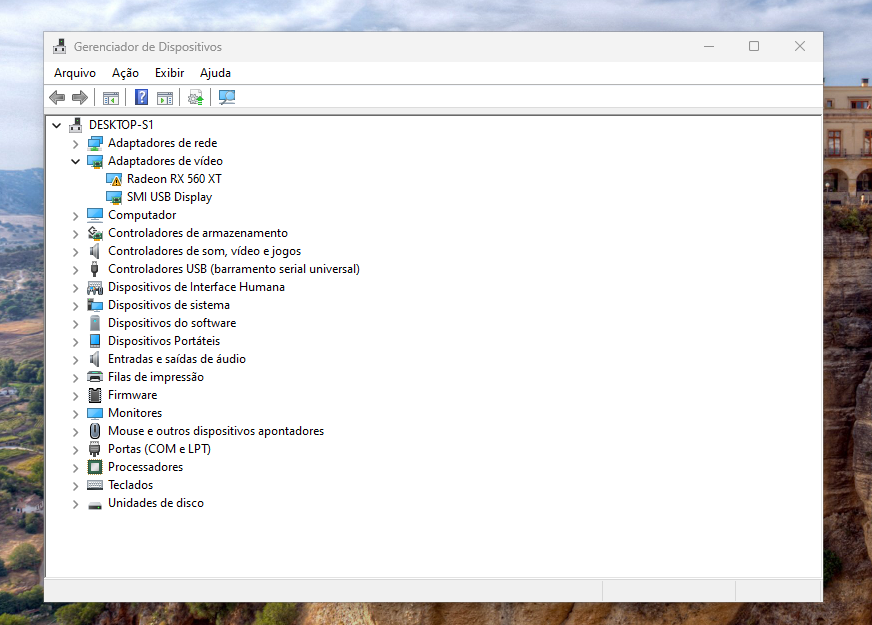Select the Radeon RX 560 XT device
The image size is (872, 625).
point(174,179)
